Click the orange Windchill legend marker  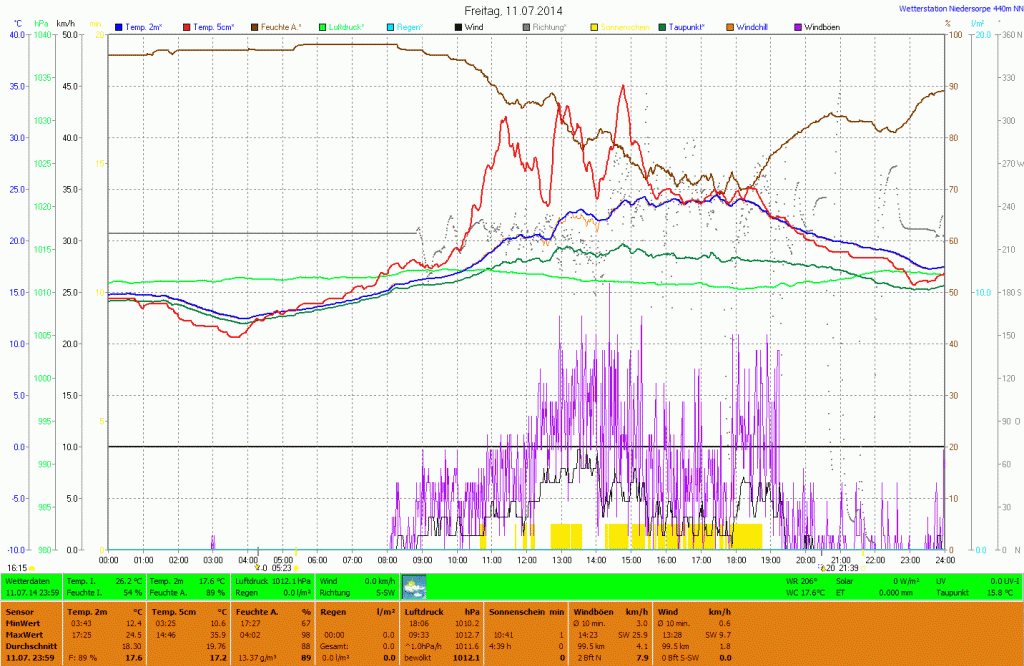coord(729,27)
